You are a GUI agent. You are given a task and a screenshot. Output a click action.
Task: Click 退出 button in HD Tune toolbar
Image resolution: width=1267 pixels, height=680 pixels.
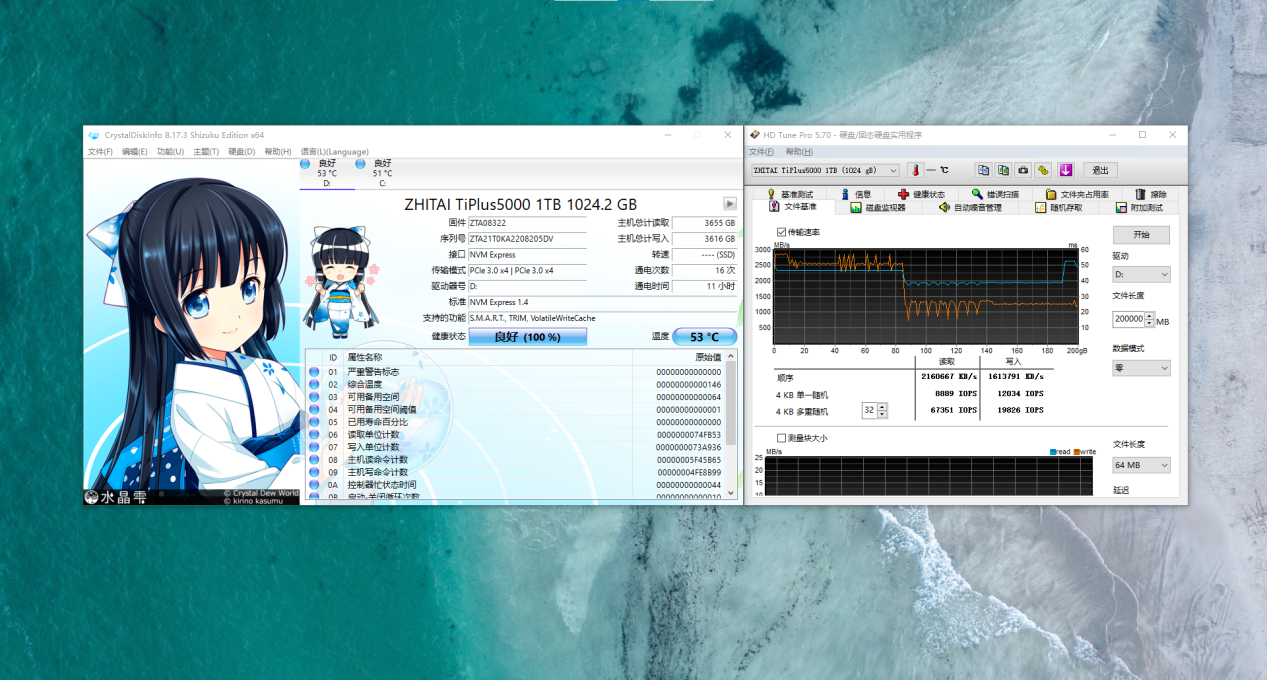(1100, 170)
